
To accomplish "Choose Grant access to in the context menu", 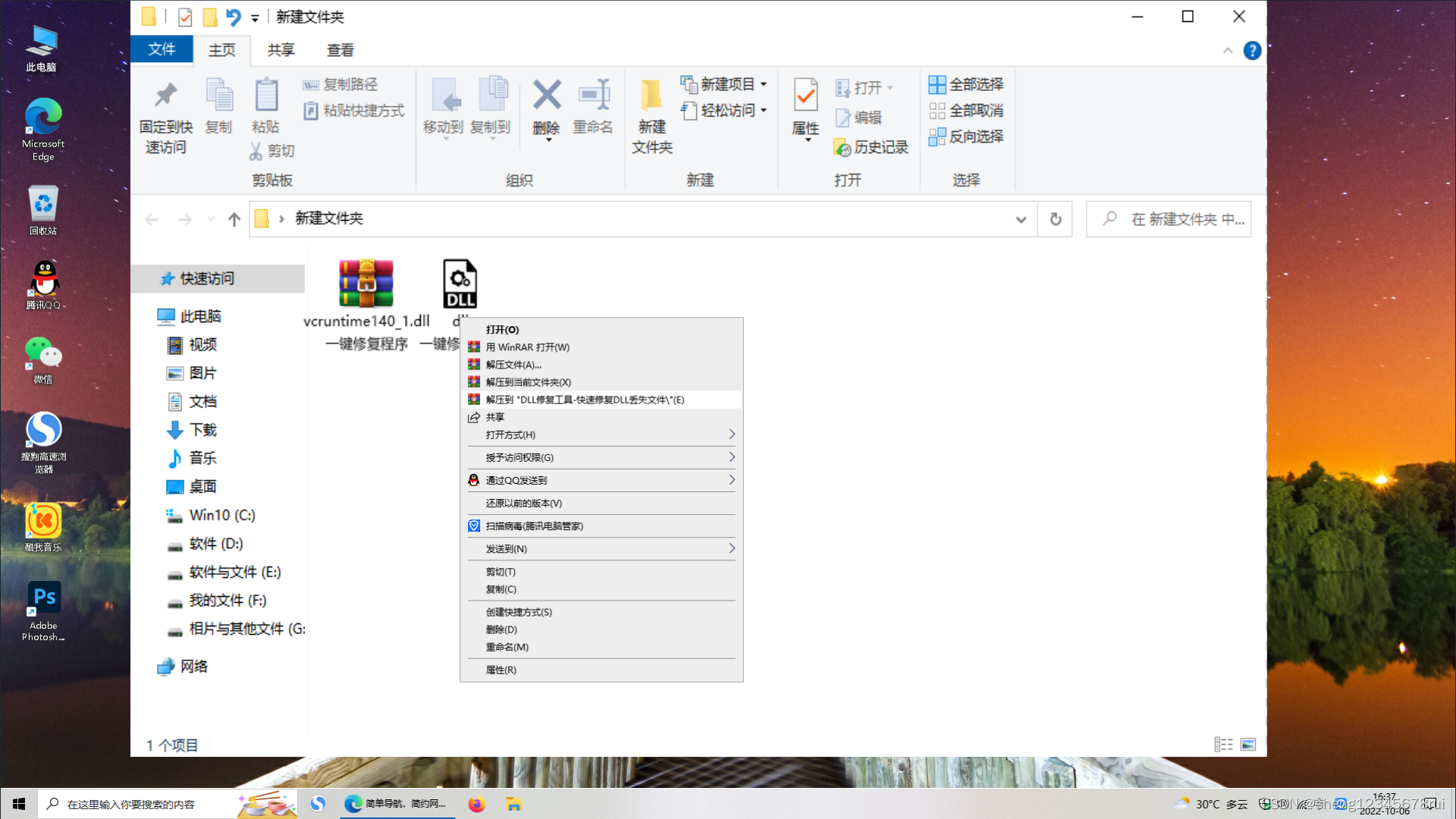I will 601,458.
